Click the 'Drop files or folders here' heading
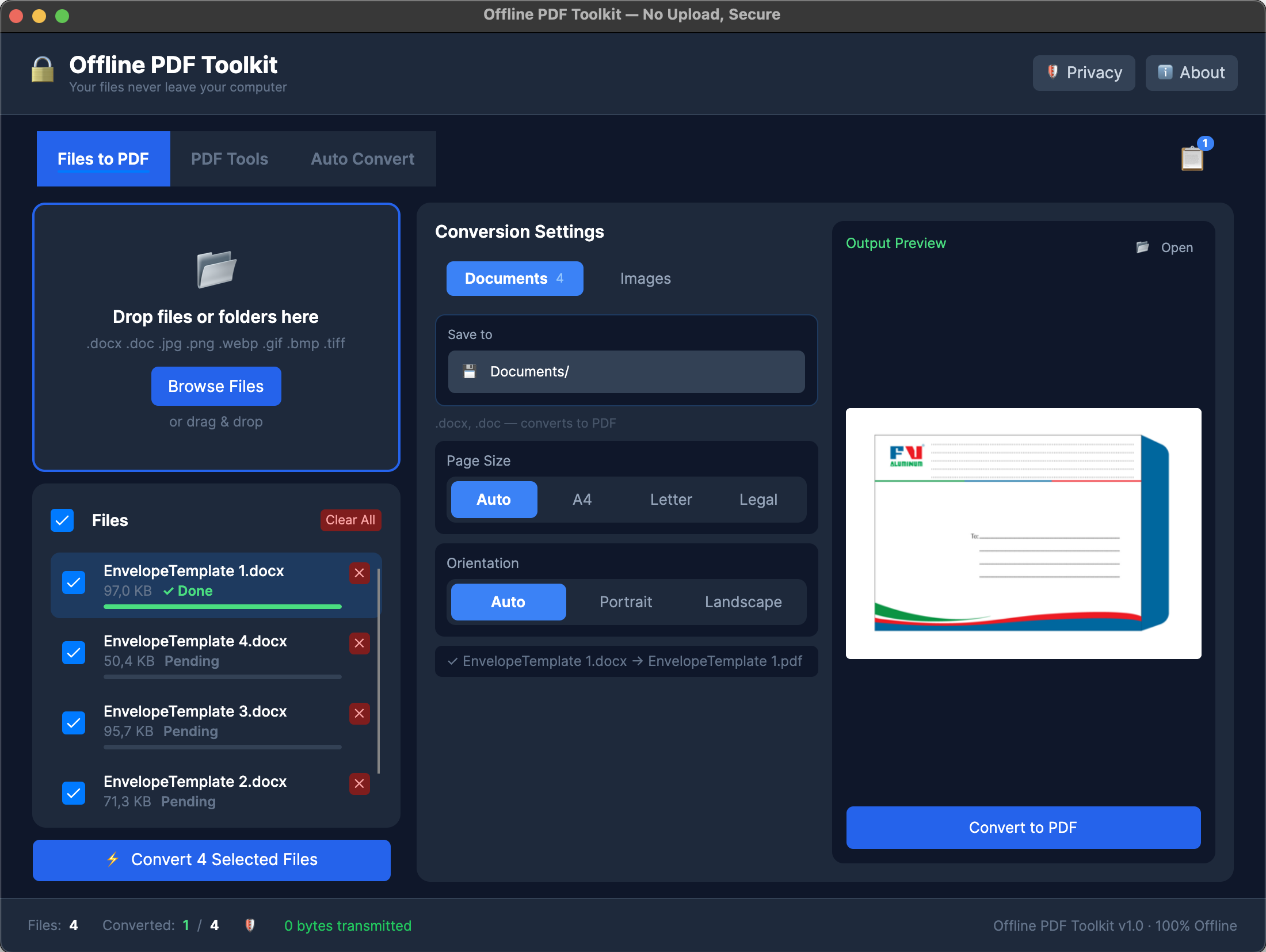 point(216,317)
